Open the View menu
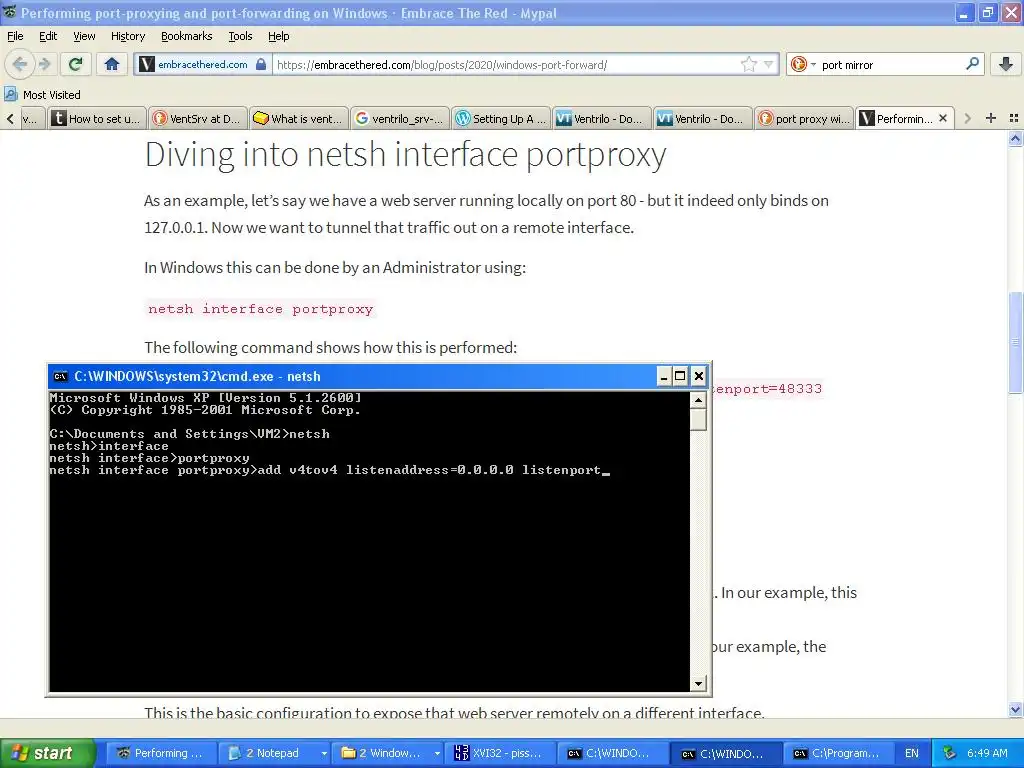Screen dimensions: 1024x768 tap(84, 36)
